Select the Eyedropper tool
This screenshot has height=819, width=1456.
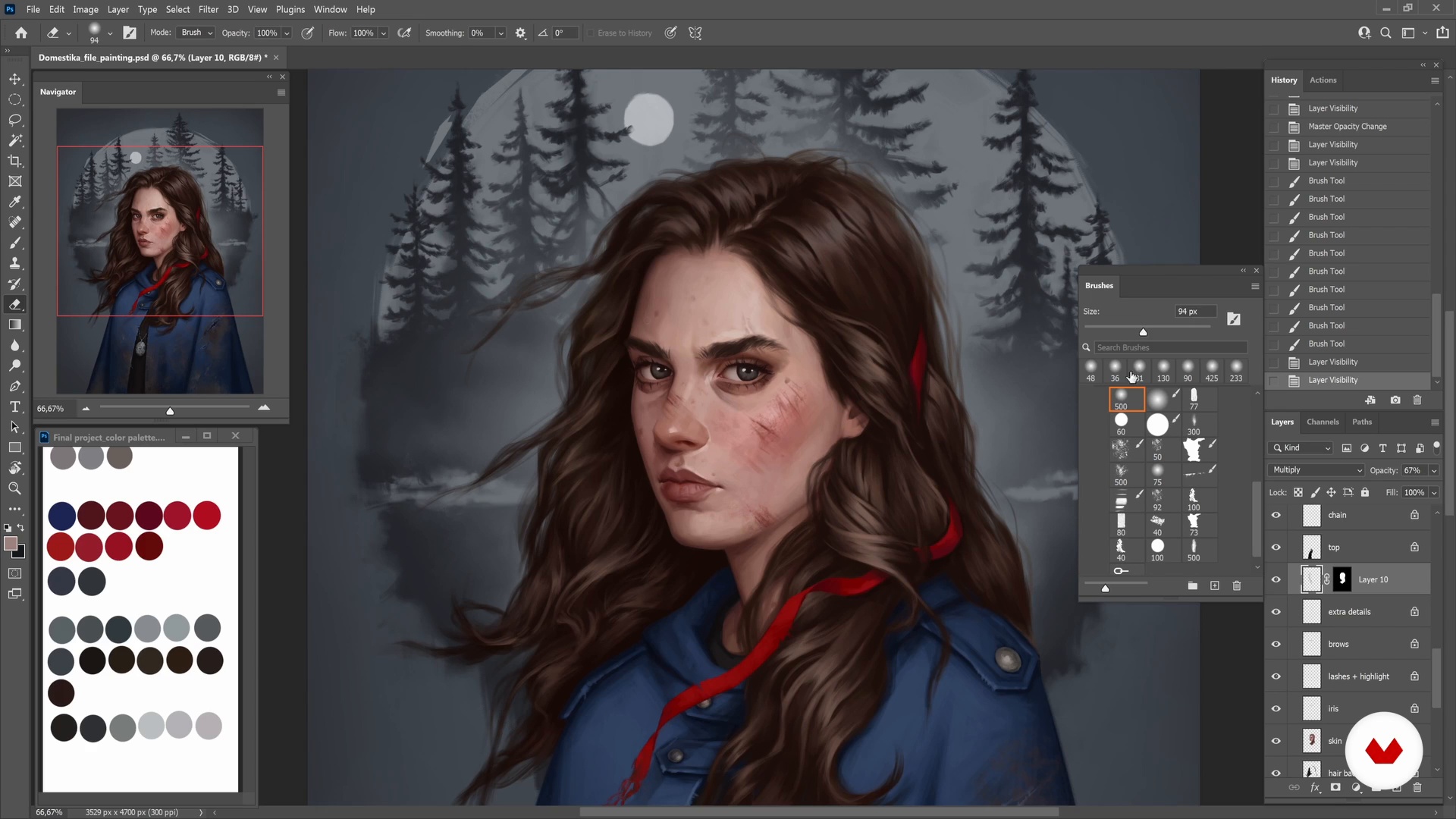coord(14,202)
